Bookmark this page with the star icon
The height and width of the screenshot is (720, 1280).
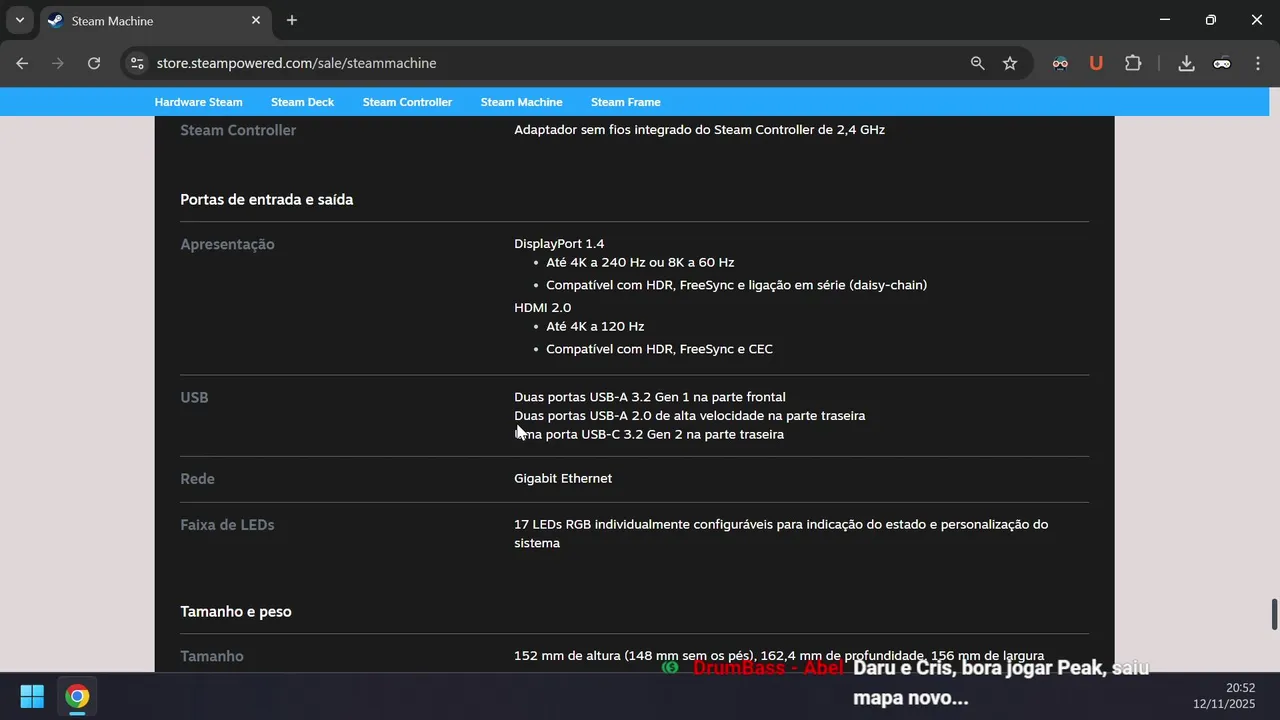[1010, 63]
